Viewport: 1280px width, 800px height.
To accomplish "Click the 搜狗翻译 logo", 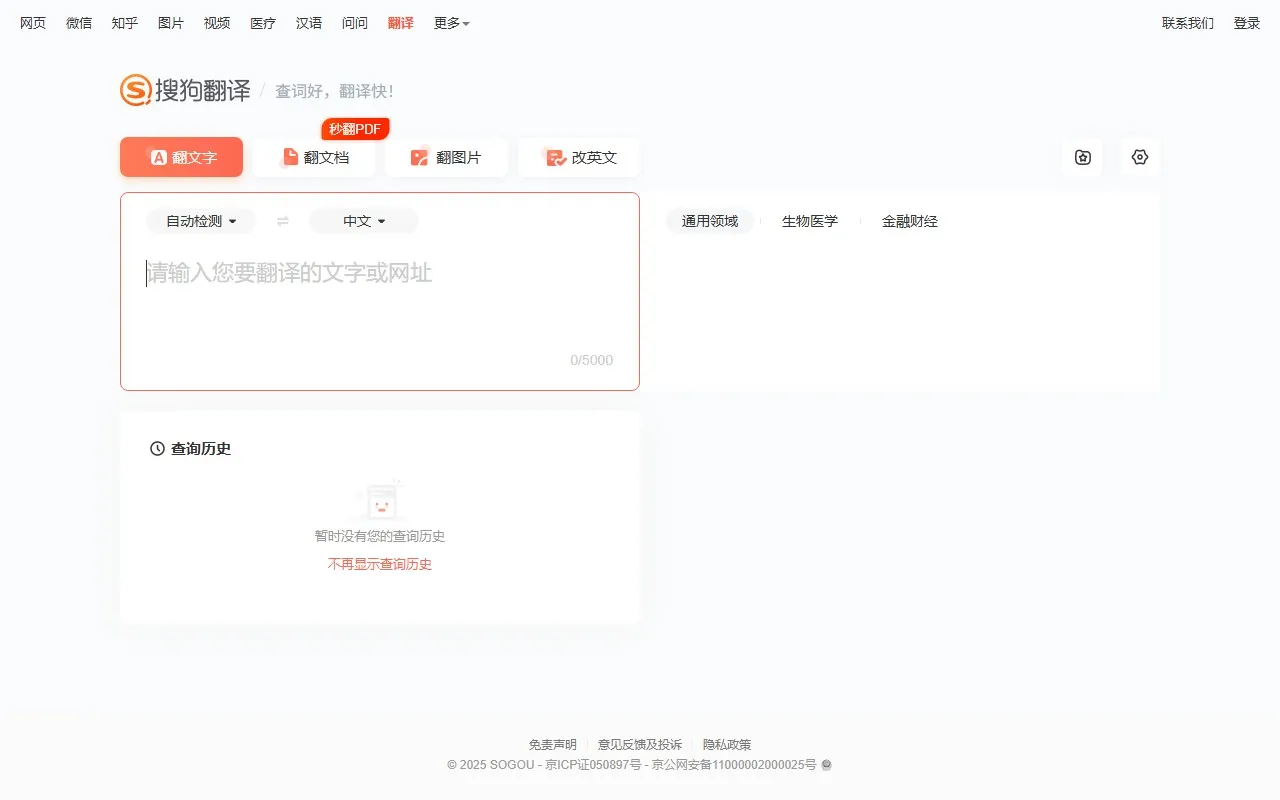I will tap(185, 89).
